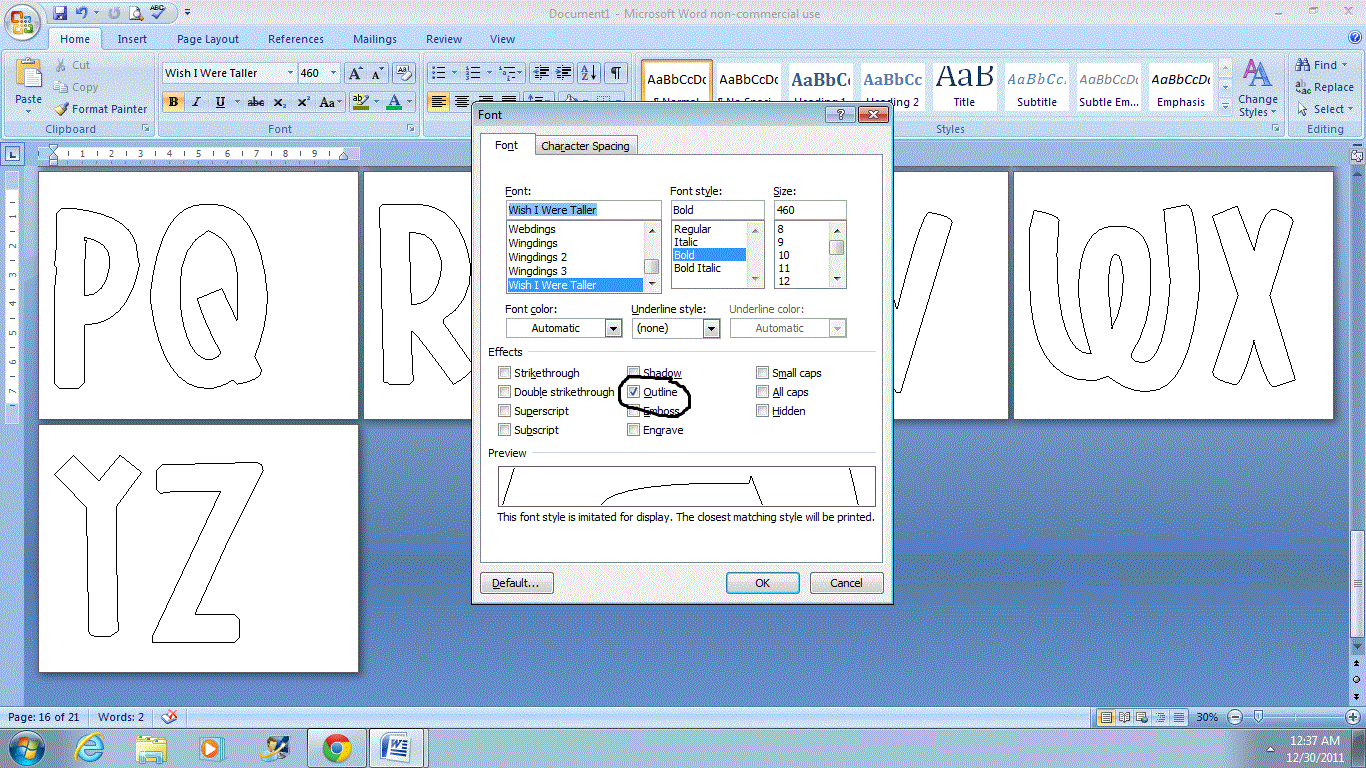Save the document from the quick access toolbar
This screenshot has height=768, width=1366.
(x=60, y=13)
